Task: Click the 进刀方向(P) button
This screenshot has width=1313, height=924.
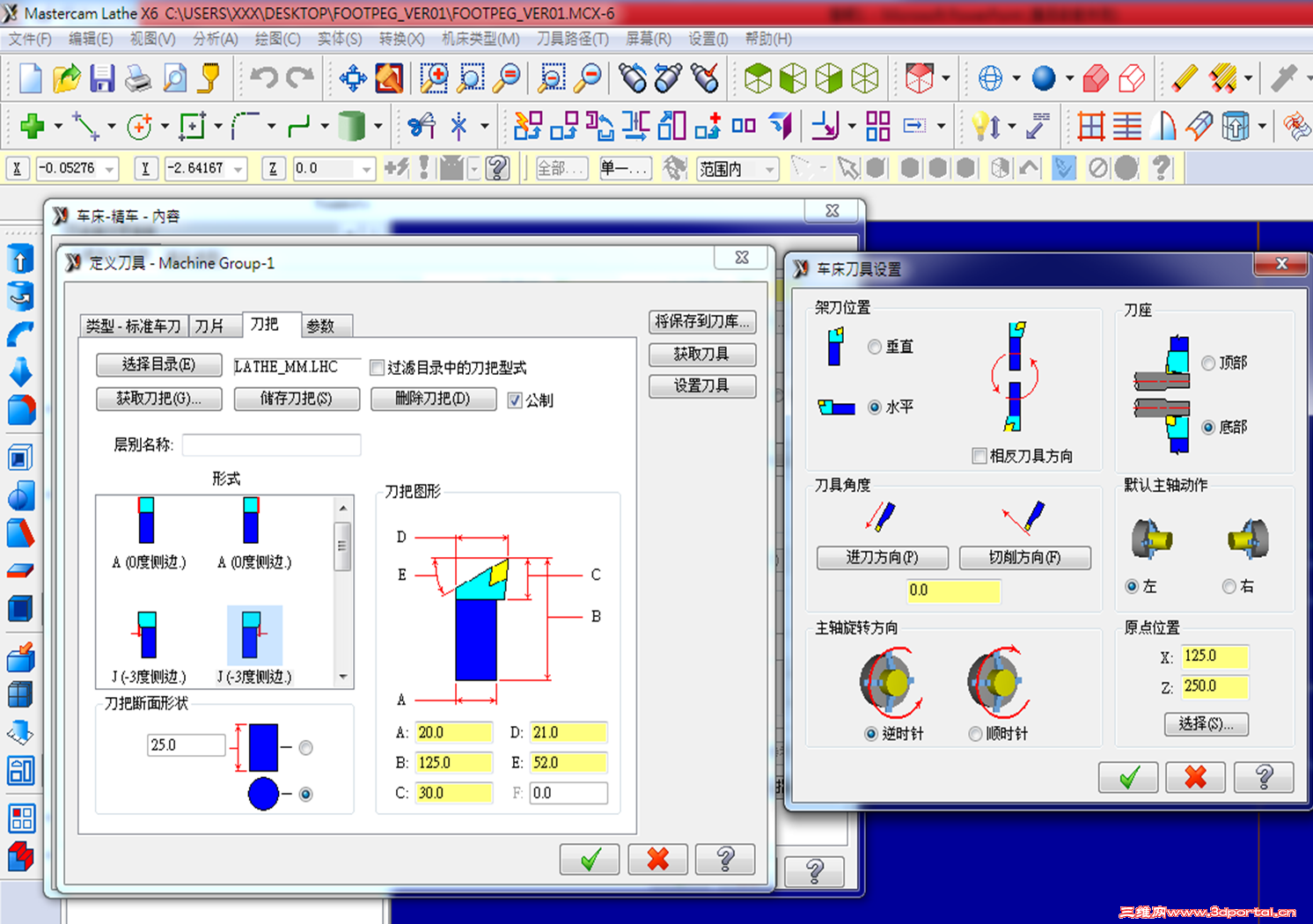Action: tap(883, 557)
